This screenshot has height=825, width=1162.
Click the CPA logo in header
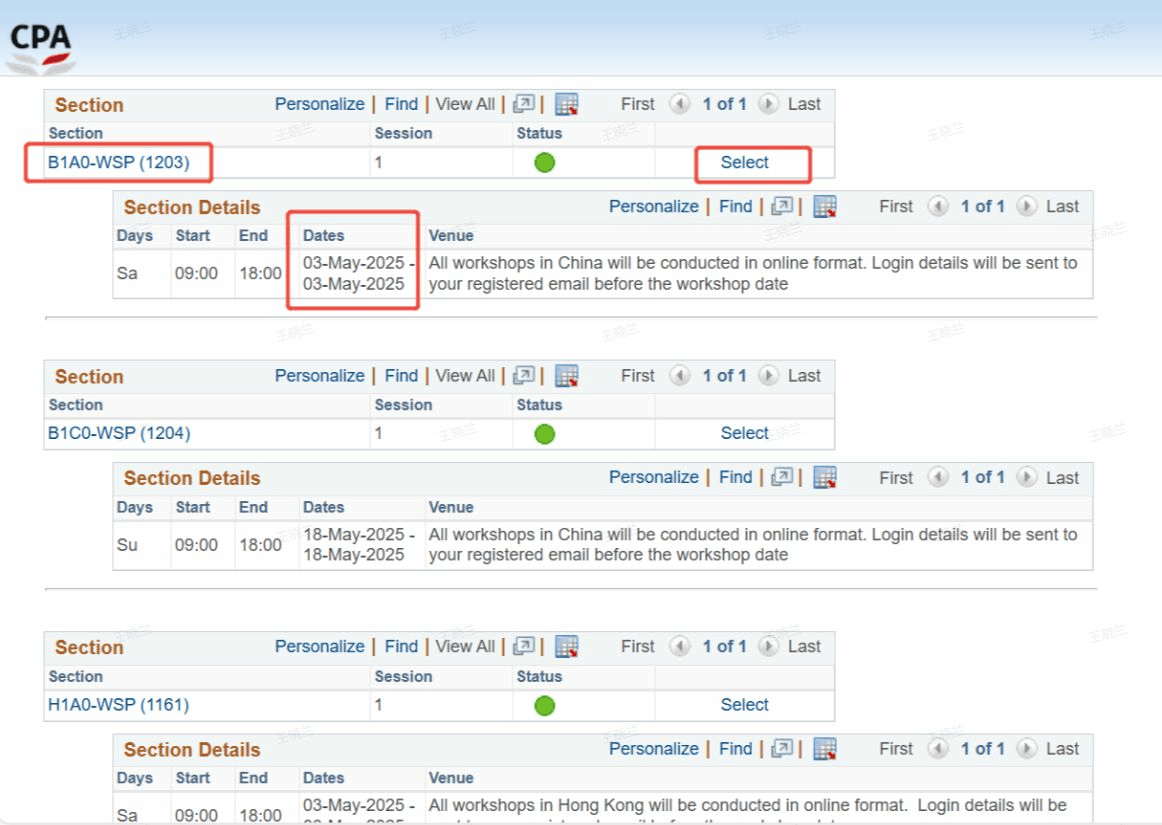(x=41, y=46)
